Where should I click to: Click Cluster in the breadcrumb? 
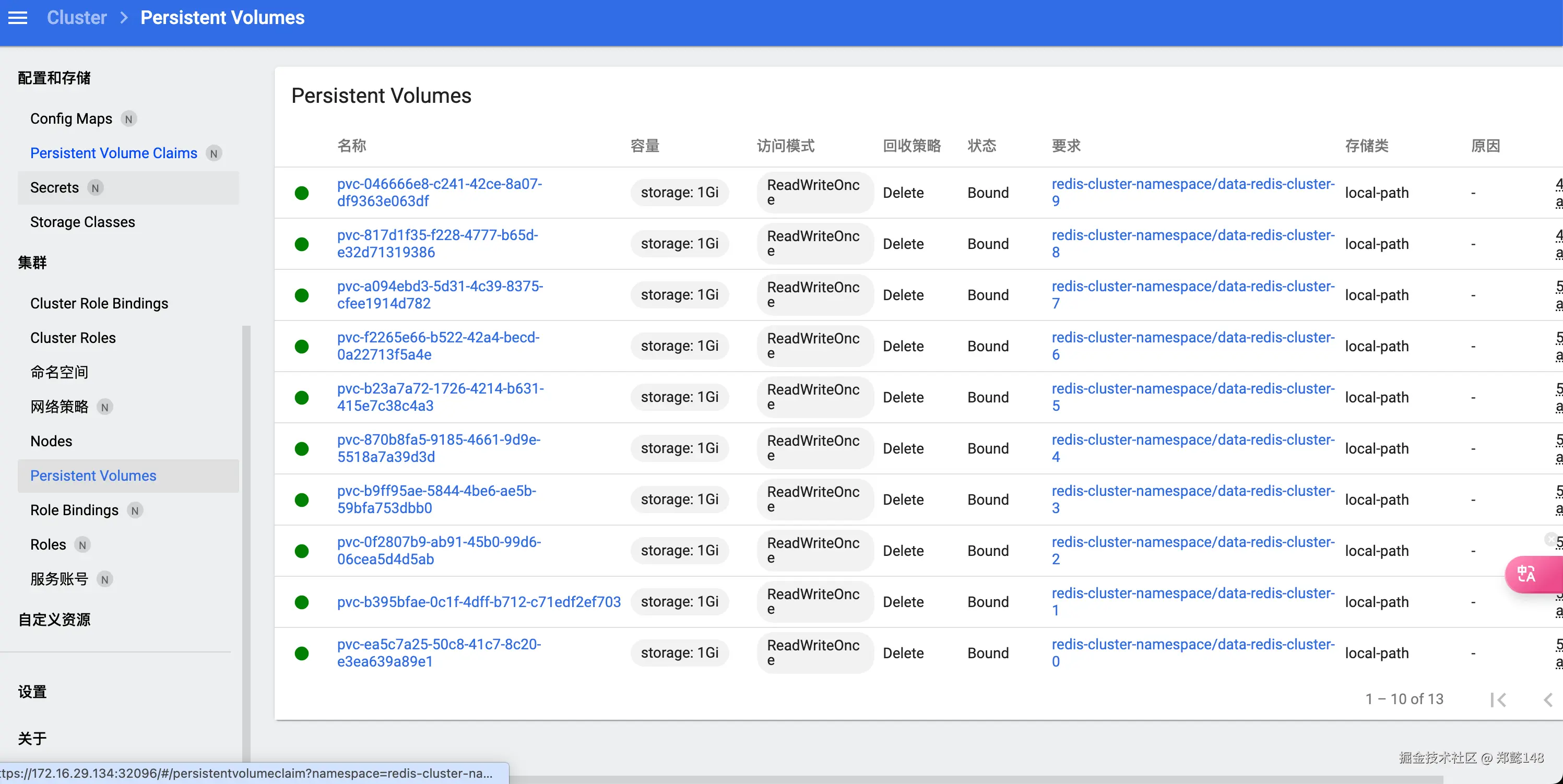pos(76,18)
